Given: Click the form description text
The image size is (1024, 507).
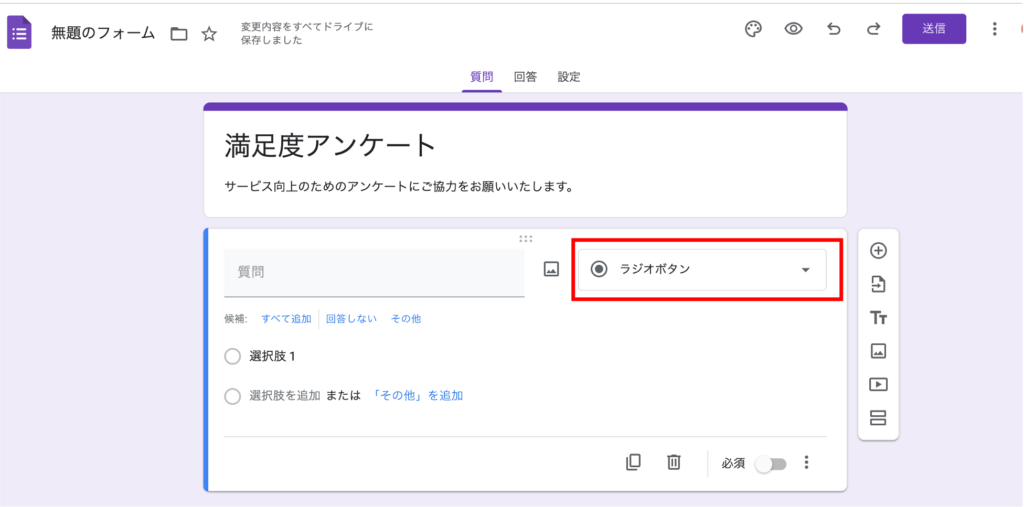Looking at the screenshot, I should pyautogui.click(x=399, y=187).
